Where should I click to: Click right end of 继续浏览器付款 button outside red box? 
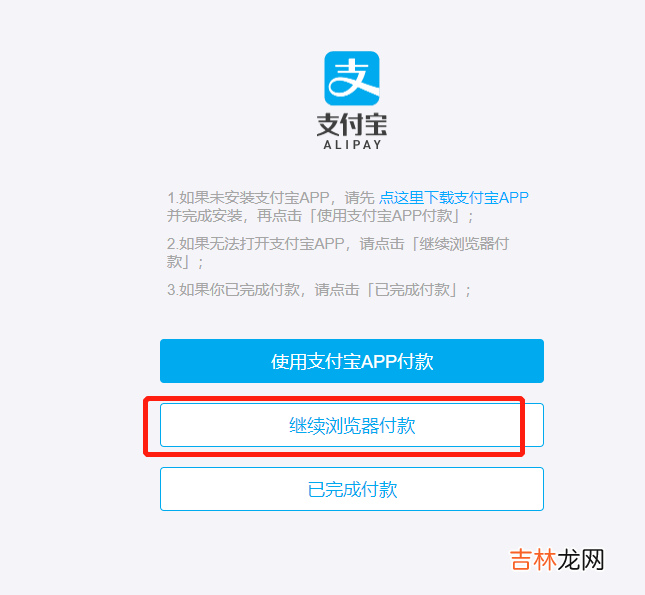pyautogui.click(x=534, y=425)
